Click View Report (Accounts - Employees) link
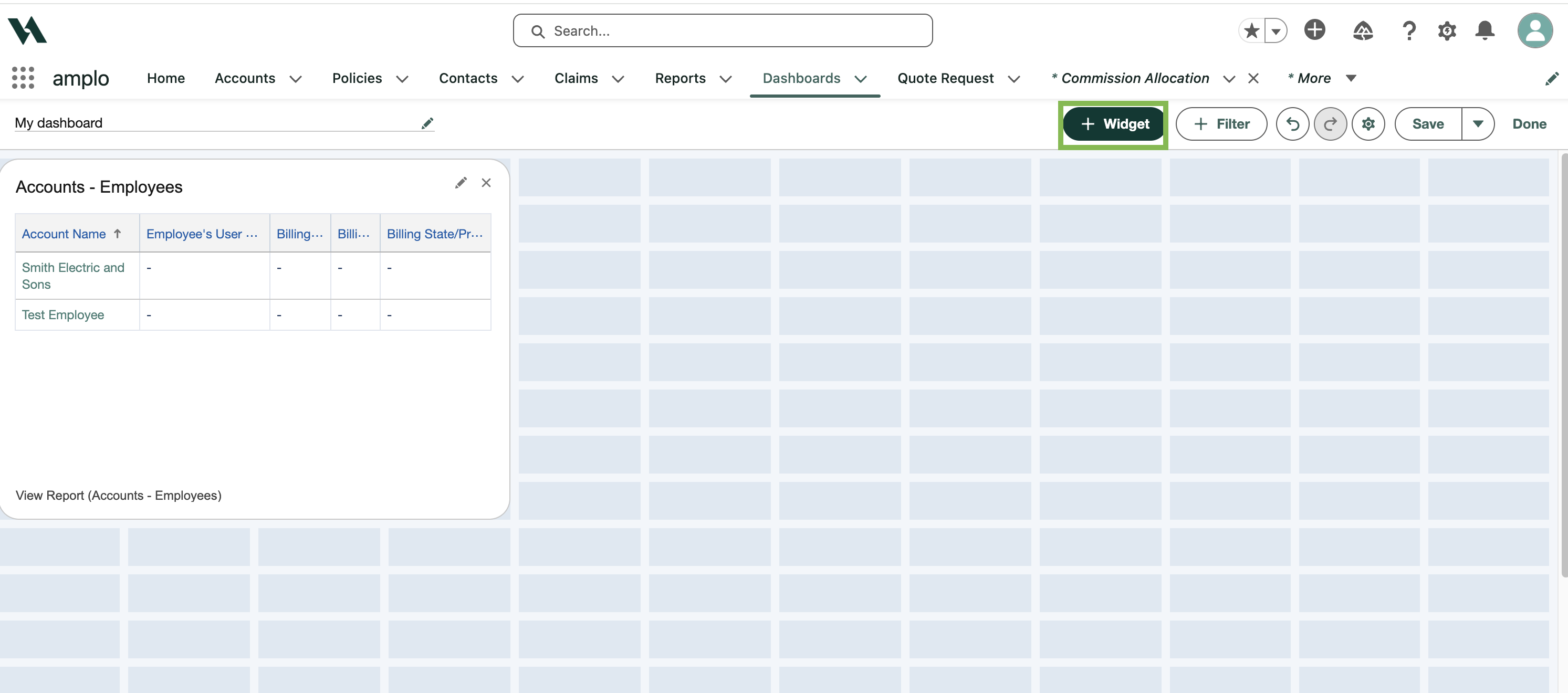Screen dimensions: 1568x693 pyautogui.click(x=119, y=495)
